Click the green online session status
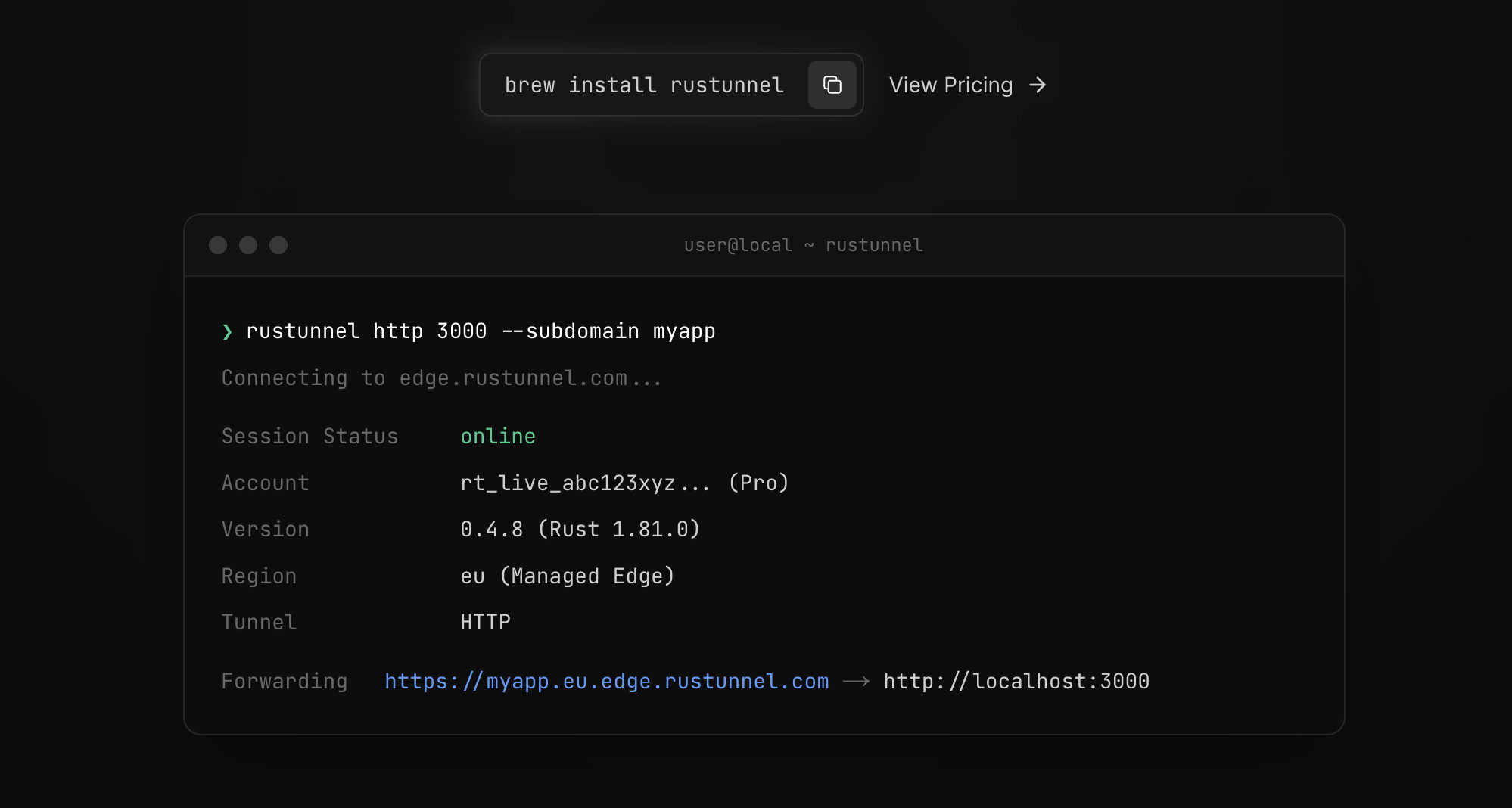The height and width of the screenshot is (808, 1512). [x=498, y=437]
